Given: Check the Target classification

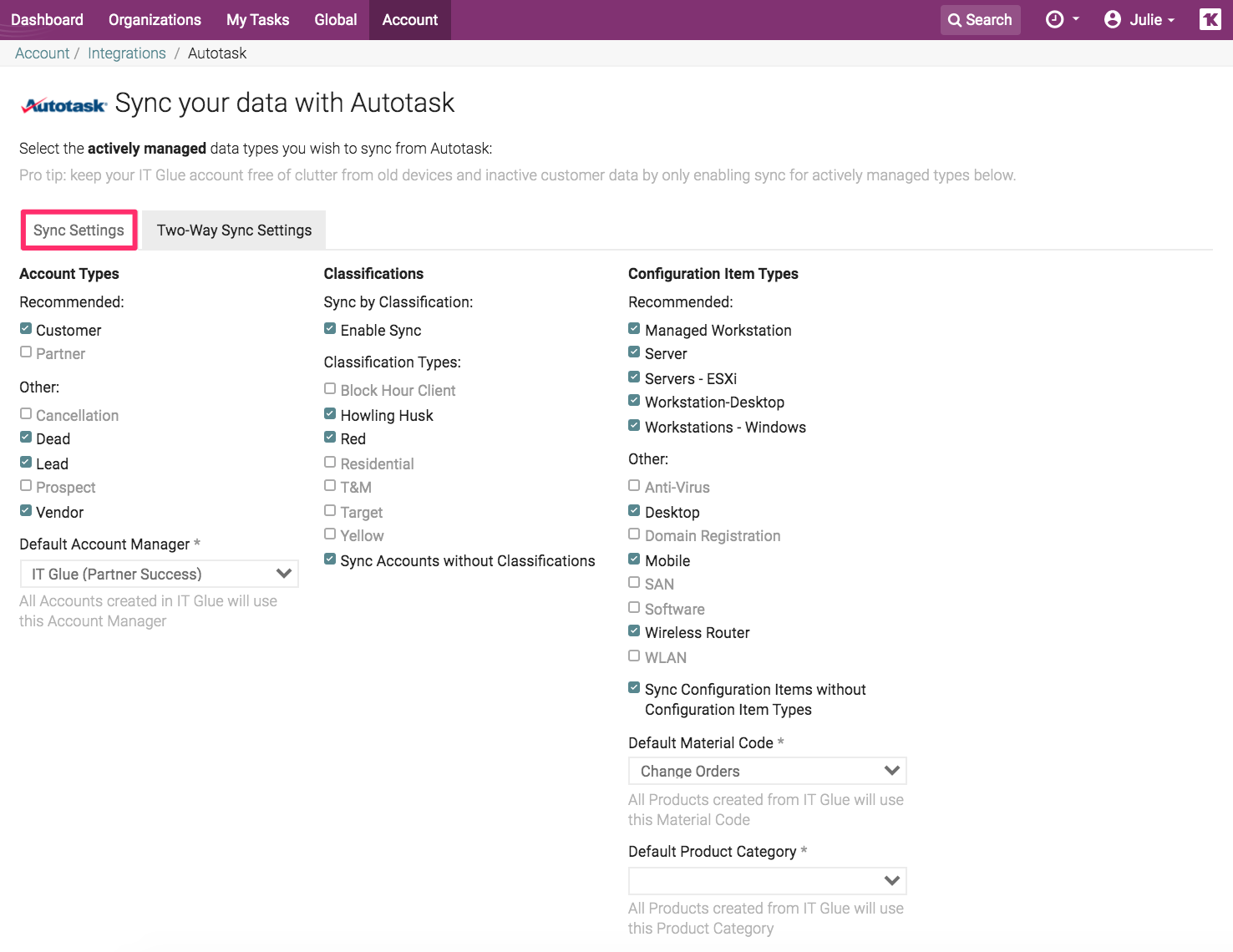Looking at the screenshot, I should coord(330,511).
